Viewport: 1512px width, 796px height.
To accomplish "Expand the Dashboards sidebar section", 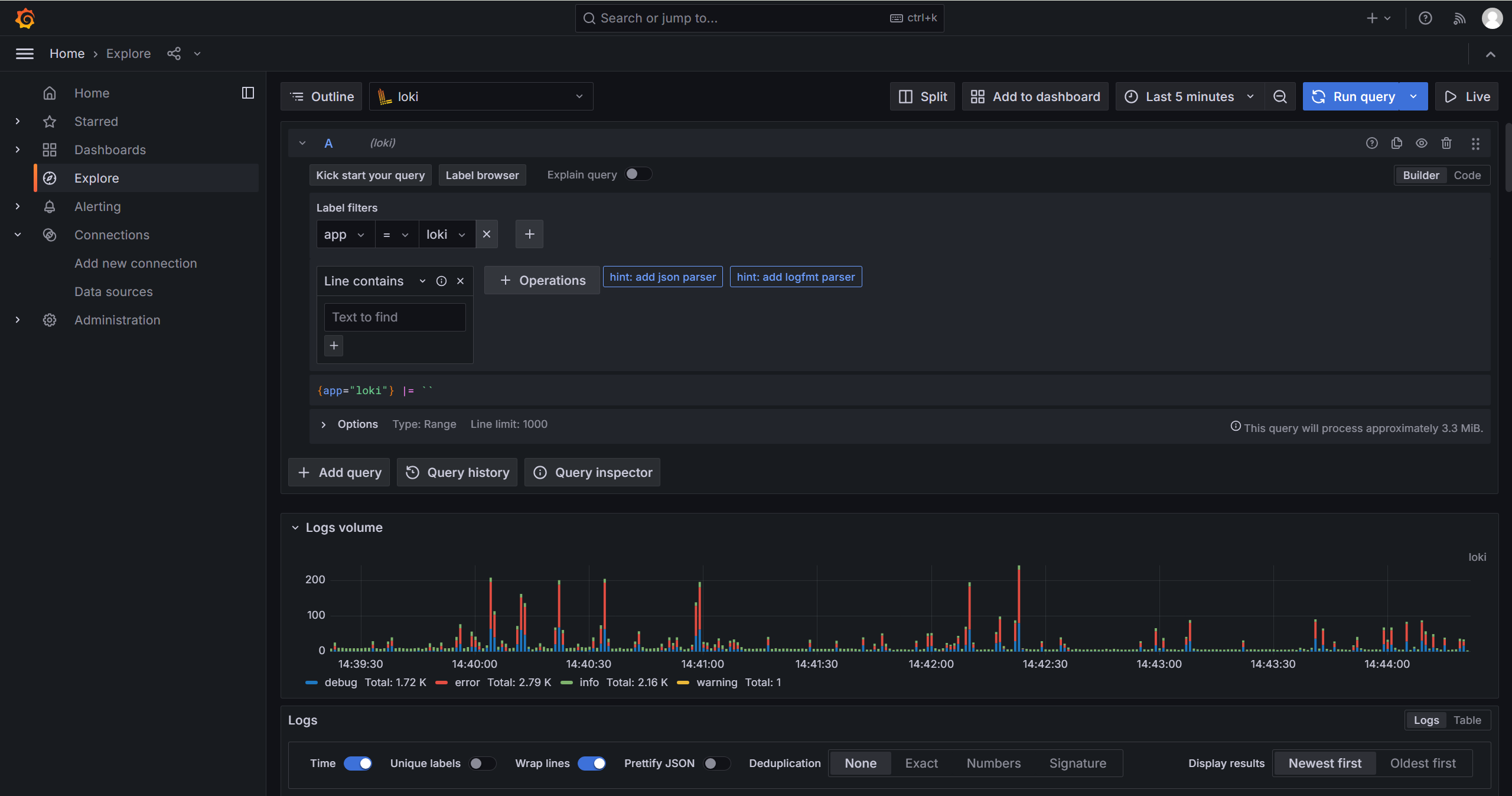I will tap(18, 150).
